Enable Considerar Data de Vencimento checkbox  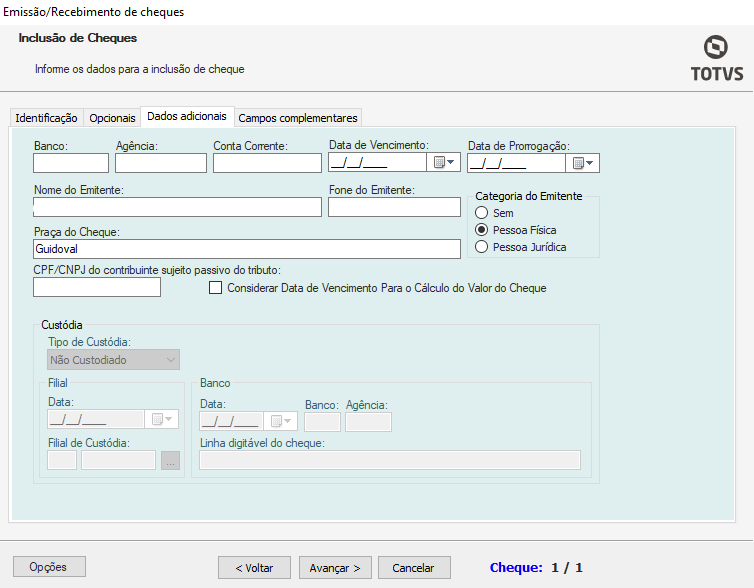(215, 288)
